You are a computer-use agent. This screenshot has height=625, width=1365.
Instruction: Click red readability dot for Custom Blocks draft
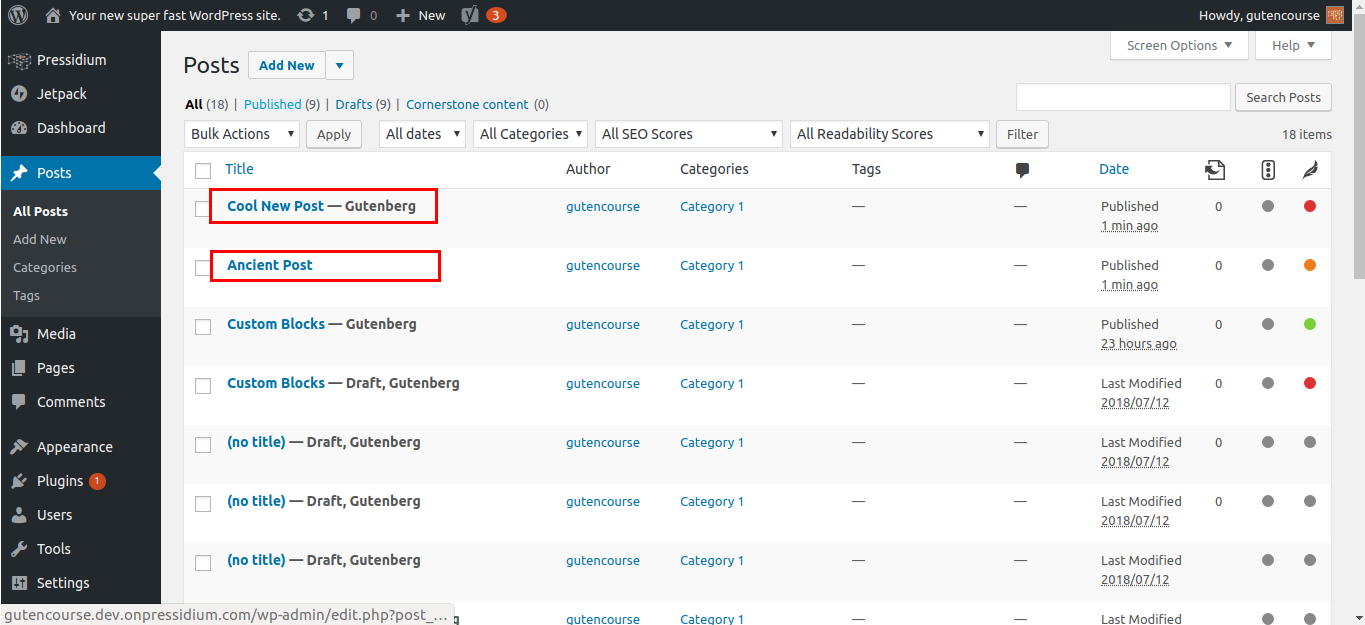pos(1310,383)
